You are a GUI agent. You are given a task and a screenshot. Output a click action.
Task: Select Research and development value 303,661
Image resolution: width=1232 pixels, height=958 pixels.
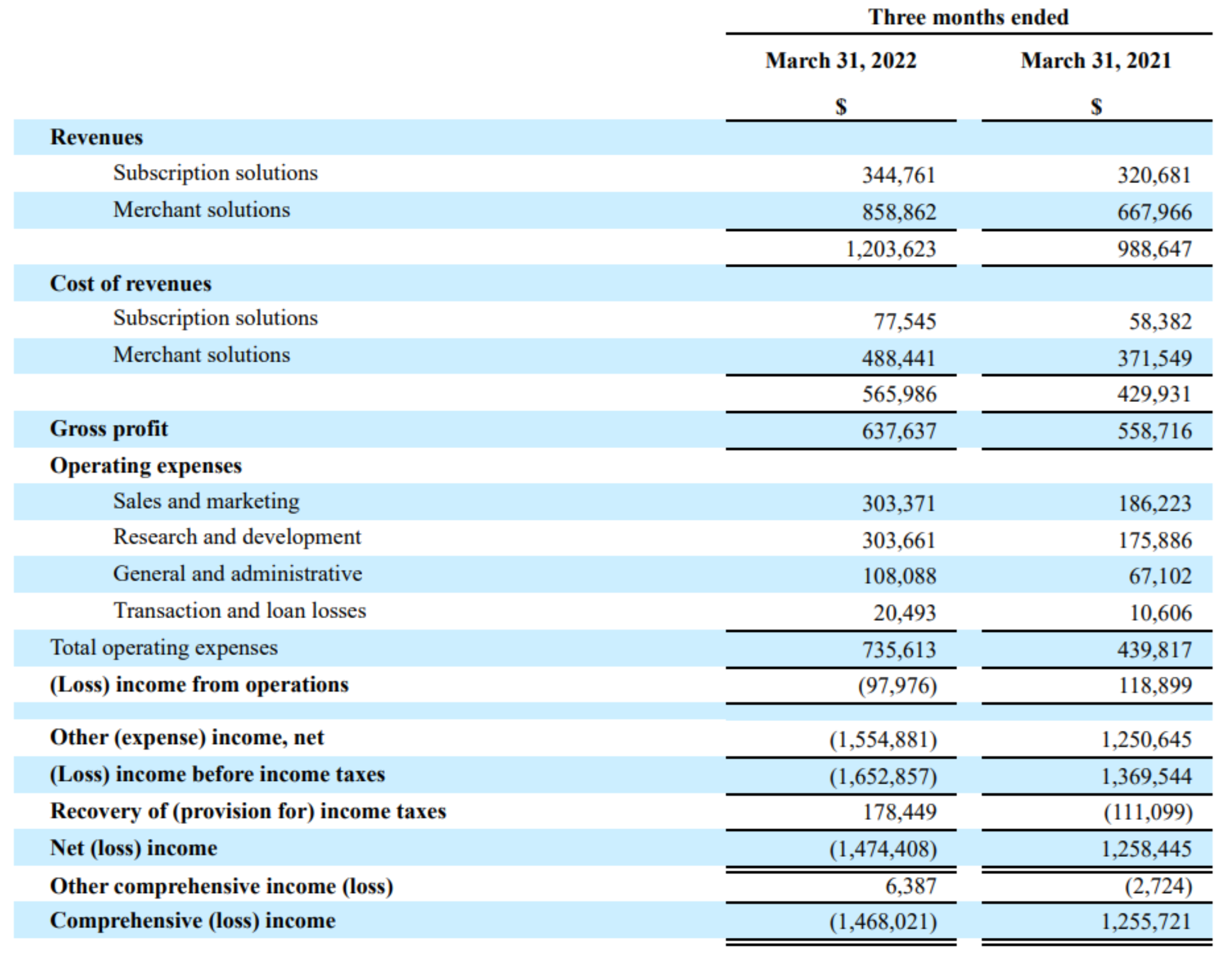pos(898,540)
